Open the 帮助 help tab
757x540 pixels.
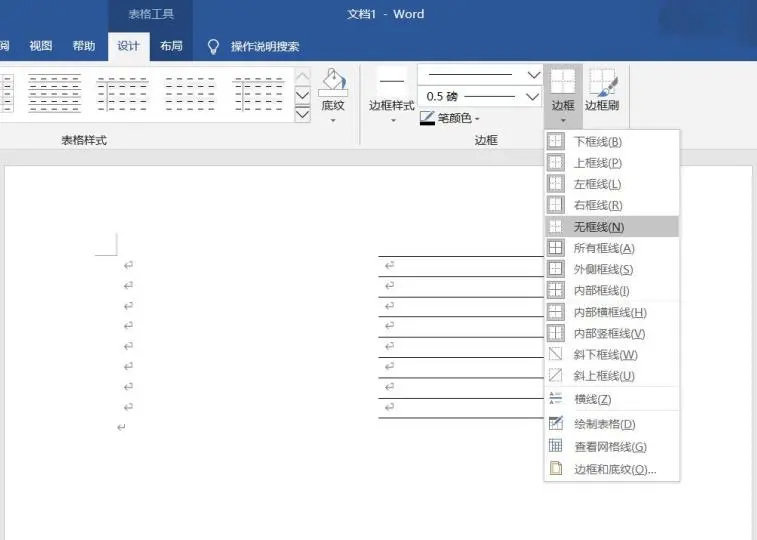pos(84,46)
